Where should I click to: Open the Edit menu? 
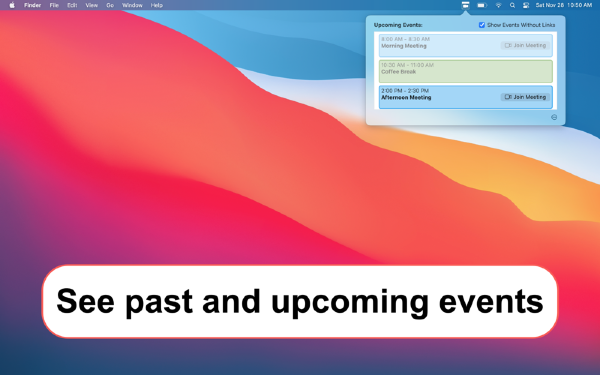pos(72,5)
